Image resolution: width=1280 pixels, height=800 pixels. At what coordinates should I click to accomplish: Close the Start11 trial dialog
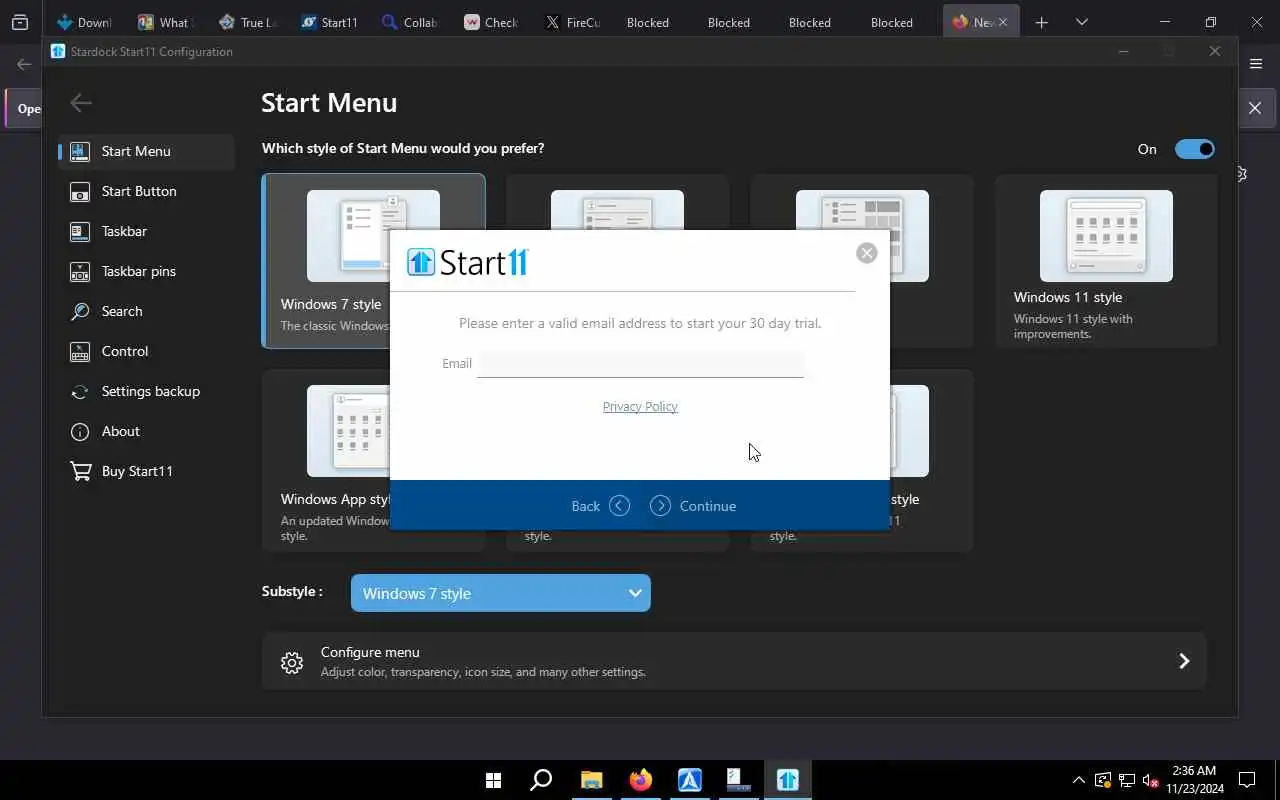point(867,253)
